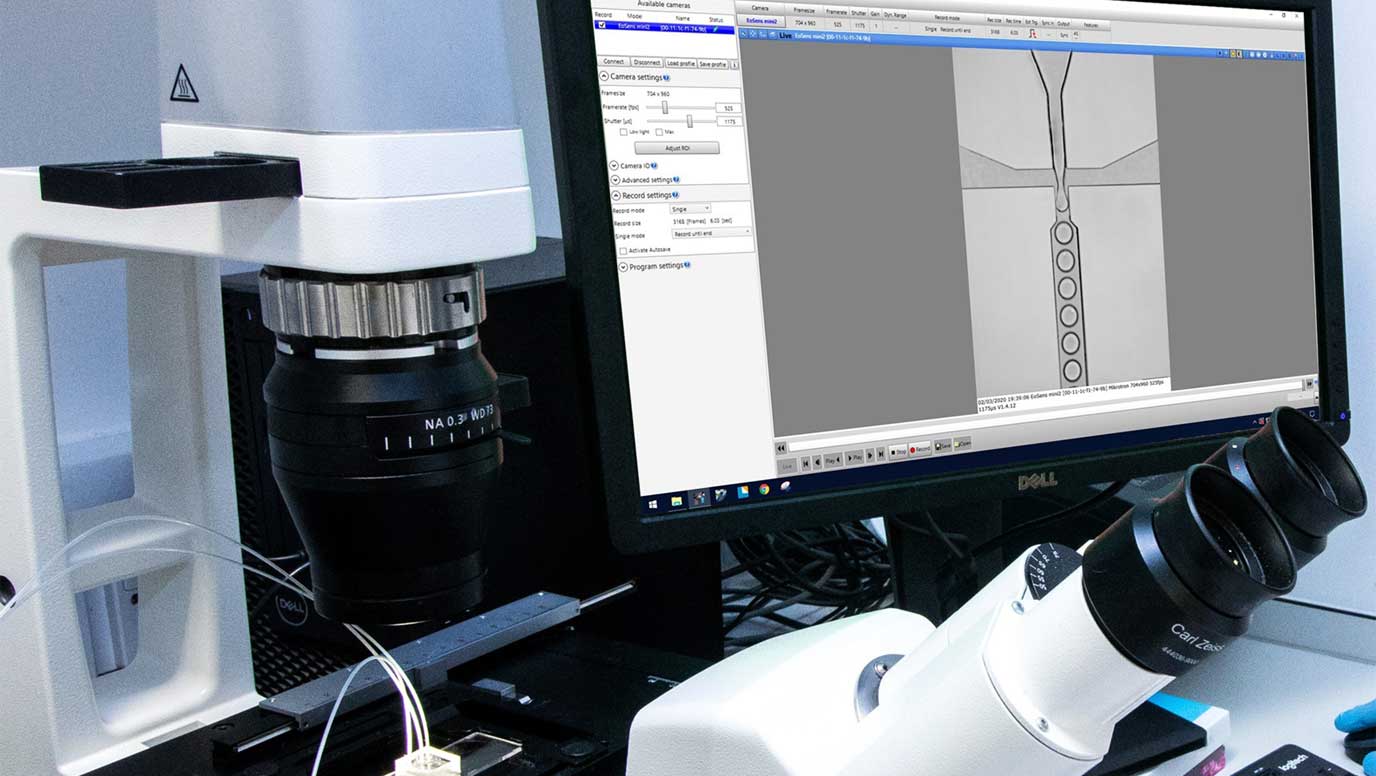Expand the Program settings section
The image size is (1376, 776).
click(623, 267)
